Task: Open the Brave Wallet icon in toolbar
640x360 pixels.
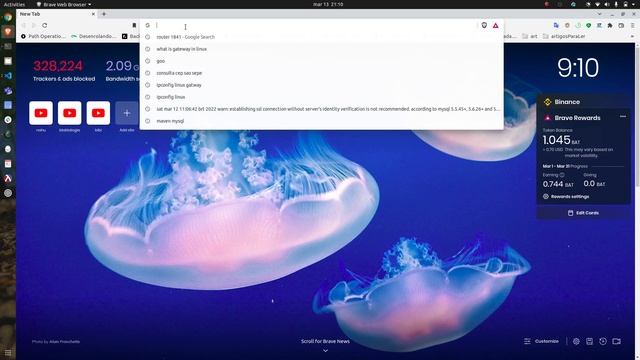Action: click(621, 25)
